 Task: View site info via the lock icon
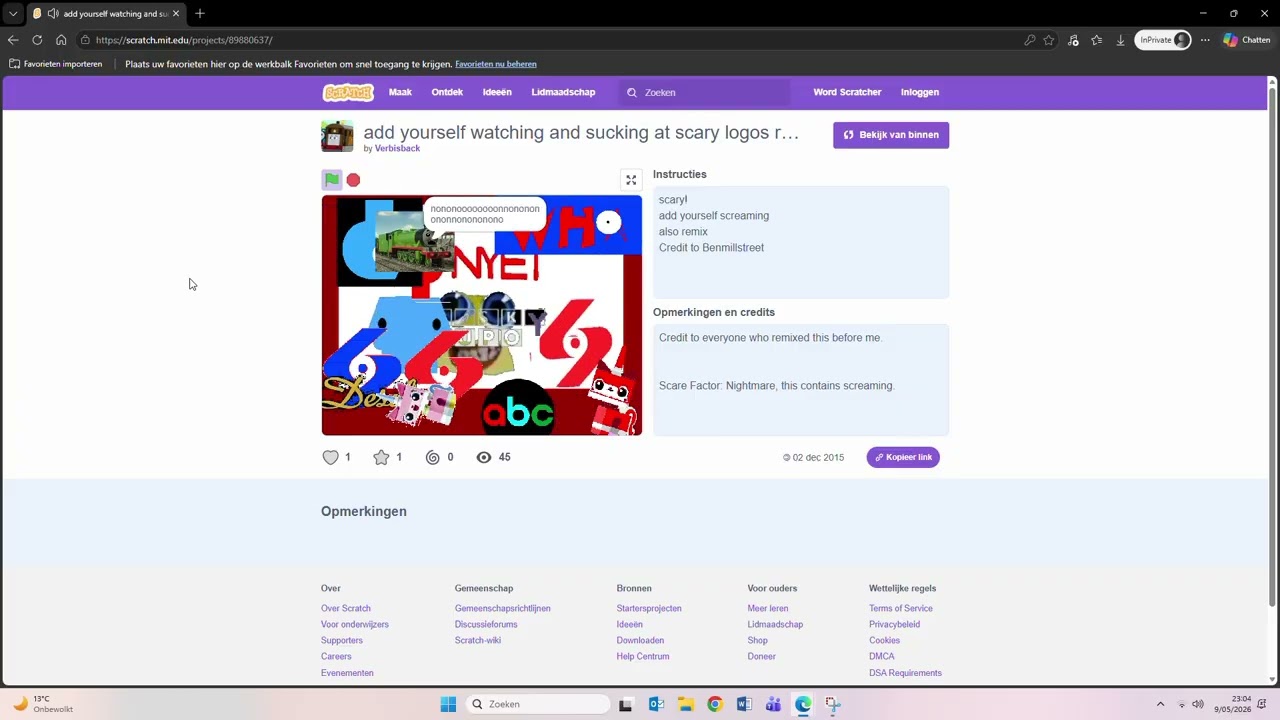(86, 40)
